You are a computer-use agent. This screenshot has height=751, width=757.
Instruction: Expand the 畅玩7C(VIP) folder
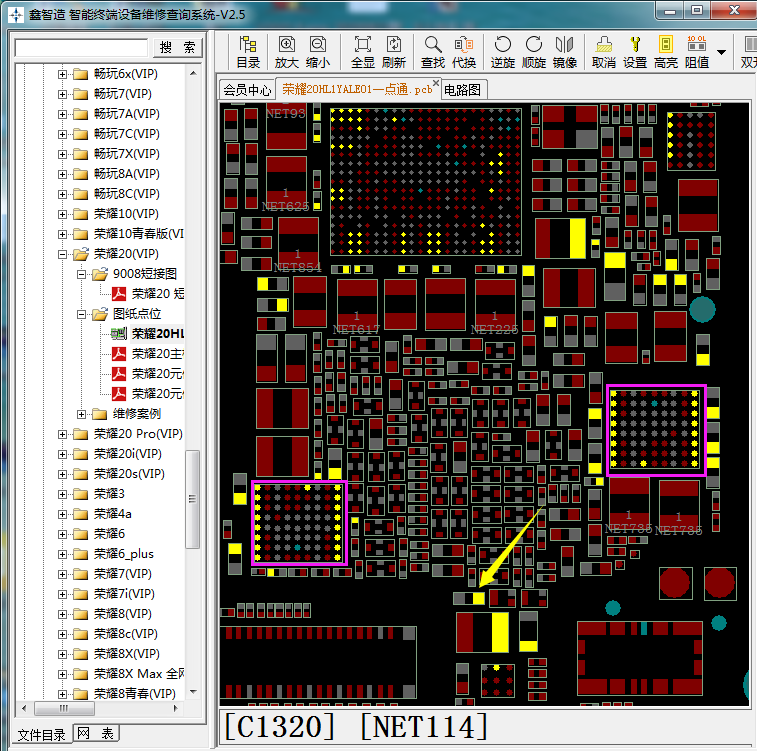point(62,134)
